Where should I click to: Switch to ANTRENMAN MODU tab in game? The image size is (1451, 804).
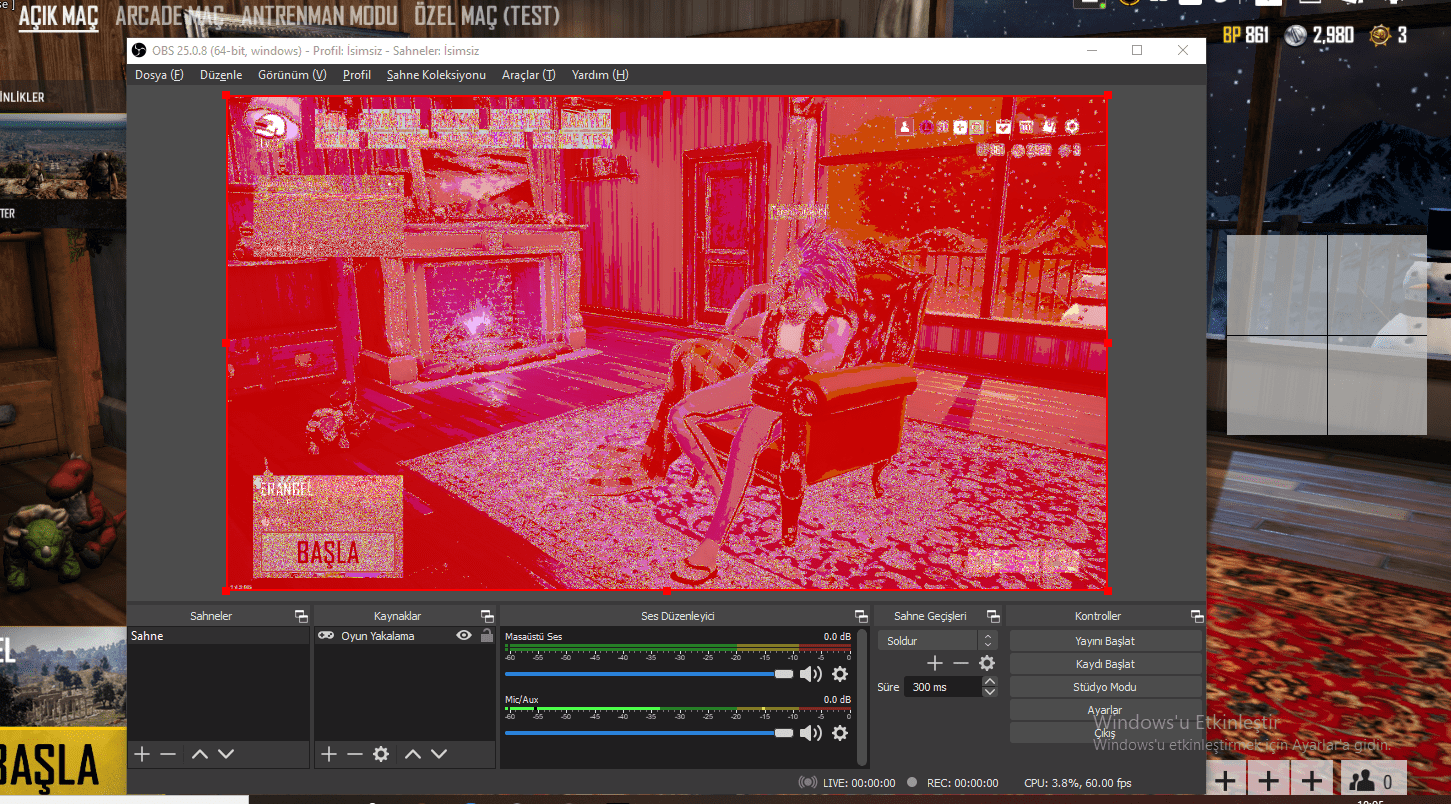pyautogui.click(x=320, y=17)
